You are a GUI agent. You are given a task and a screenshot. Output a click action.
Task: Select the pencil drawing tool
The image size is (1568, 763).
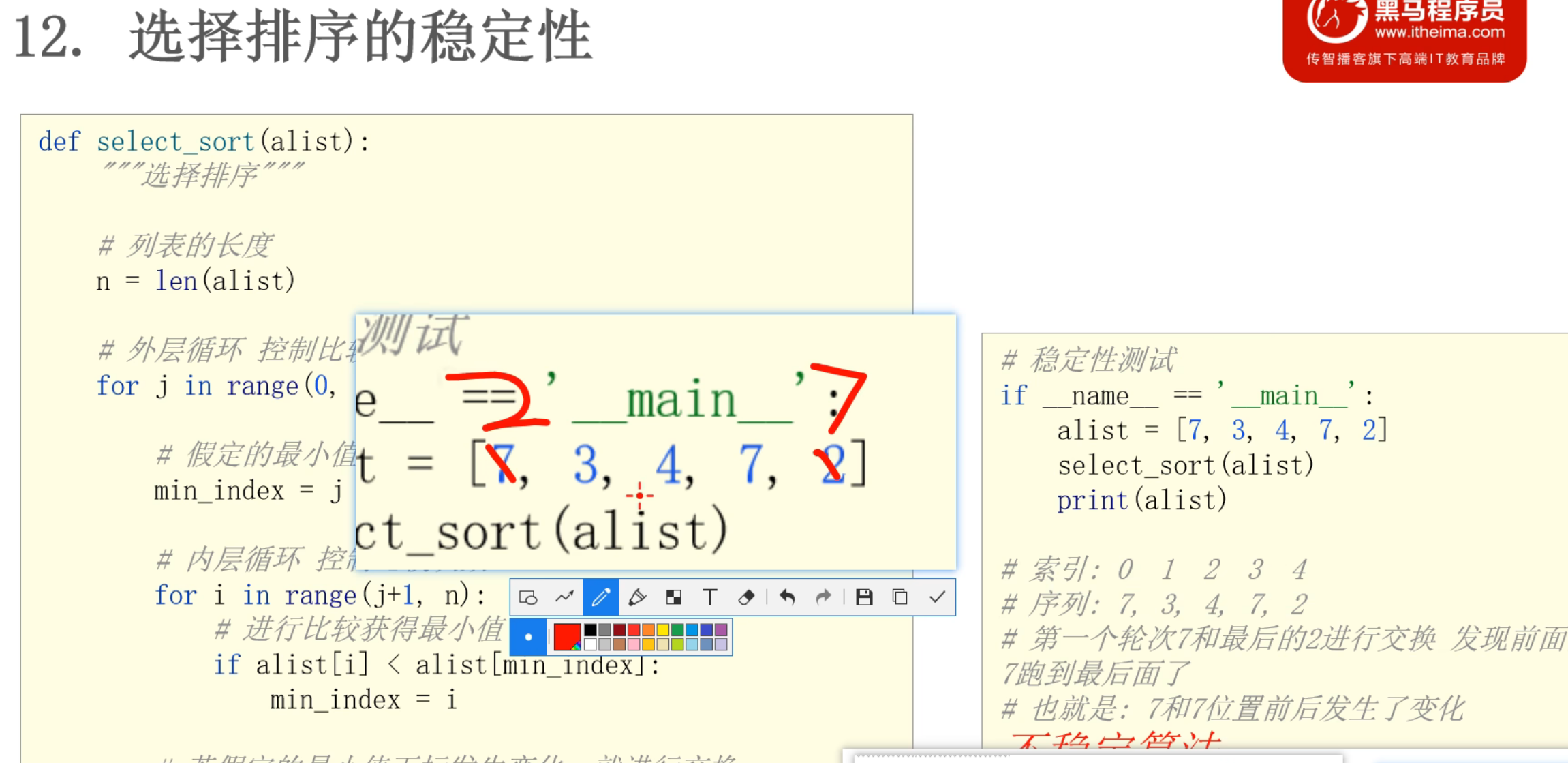[x=600, y=598]
